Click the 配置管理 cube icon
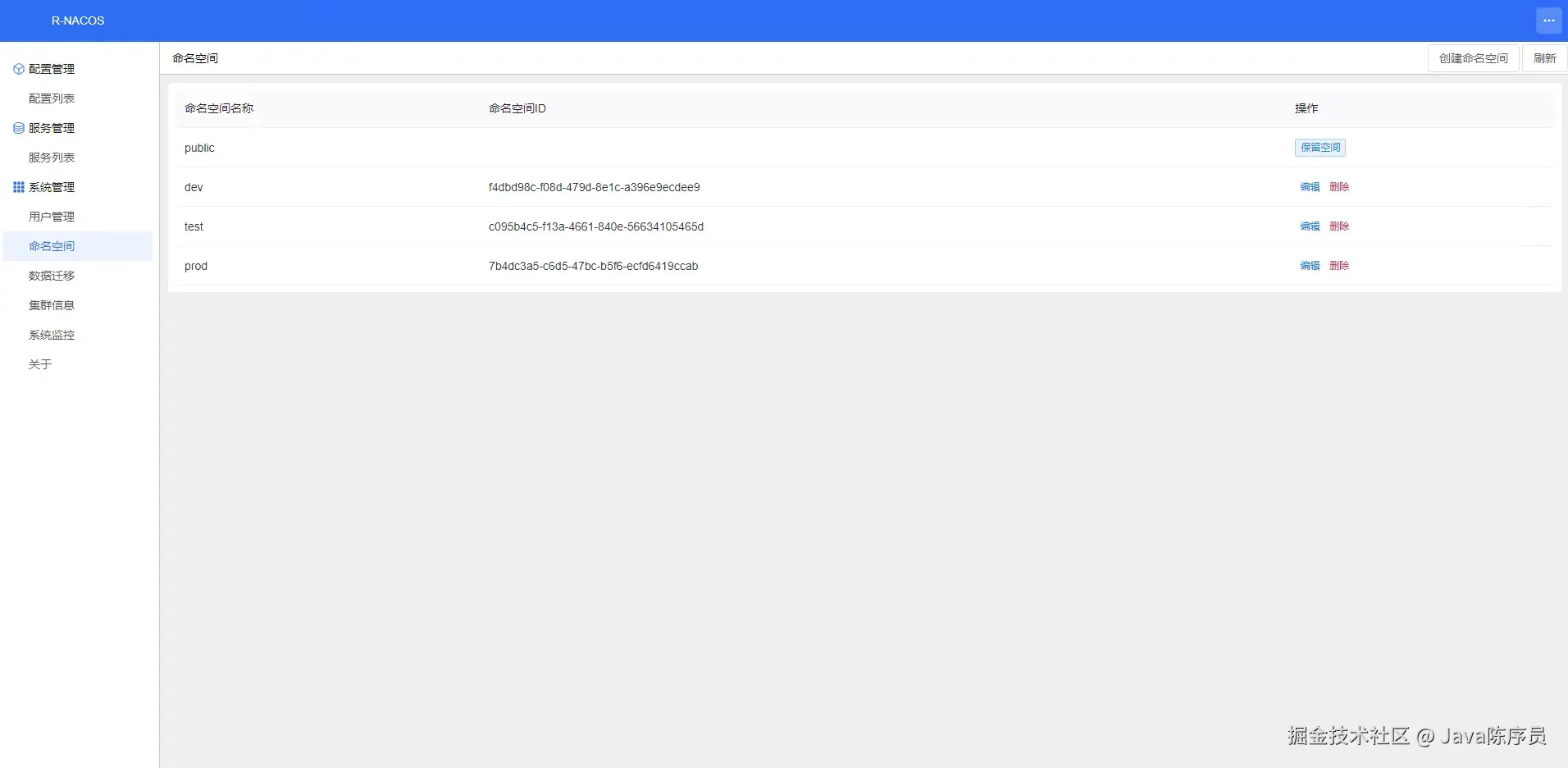The width and height of the screenshot is (1568, 768). 19,69
